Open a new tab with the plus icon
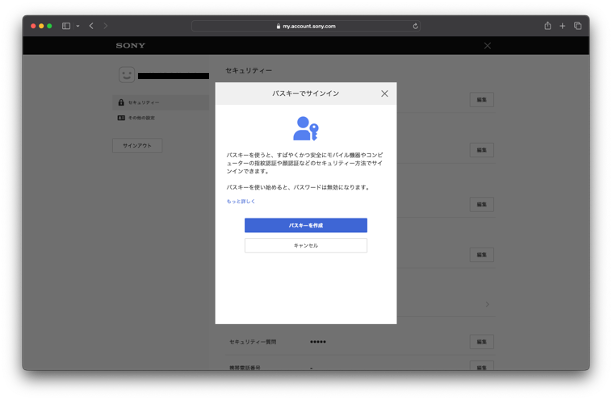This screenshot has width=612, height=400. click(562, 26)
